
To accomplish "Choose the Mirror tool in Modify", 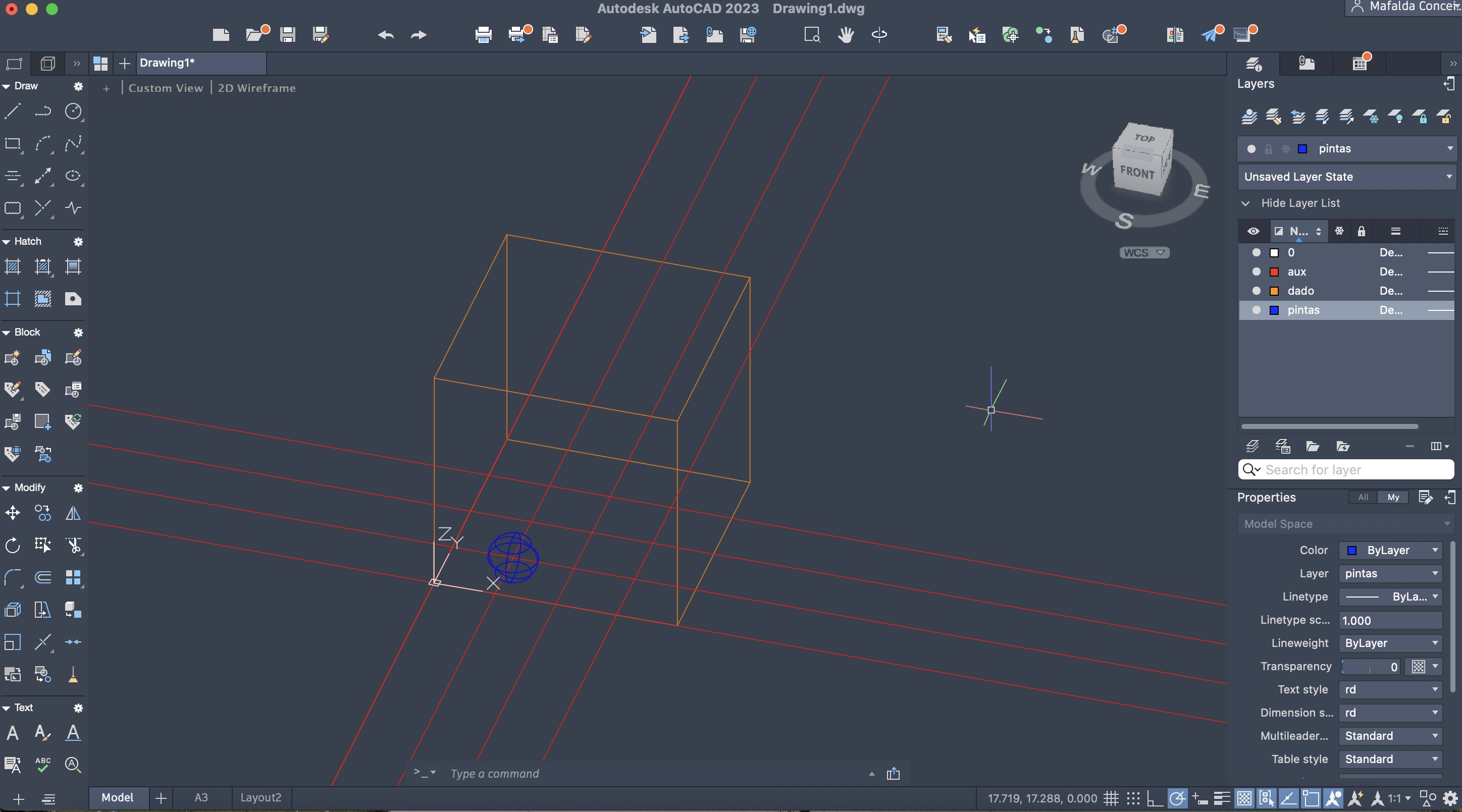I will tap(73, 514).
